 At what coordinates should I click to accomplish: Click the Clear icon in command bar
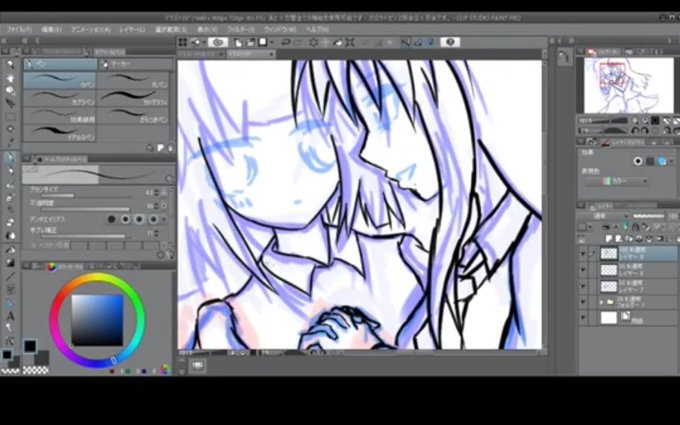pyautogui.click(x=313, y=42)
